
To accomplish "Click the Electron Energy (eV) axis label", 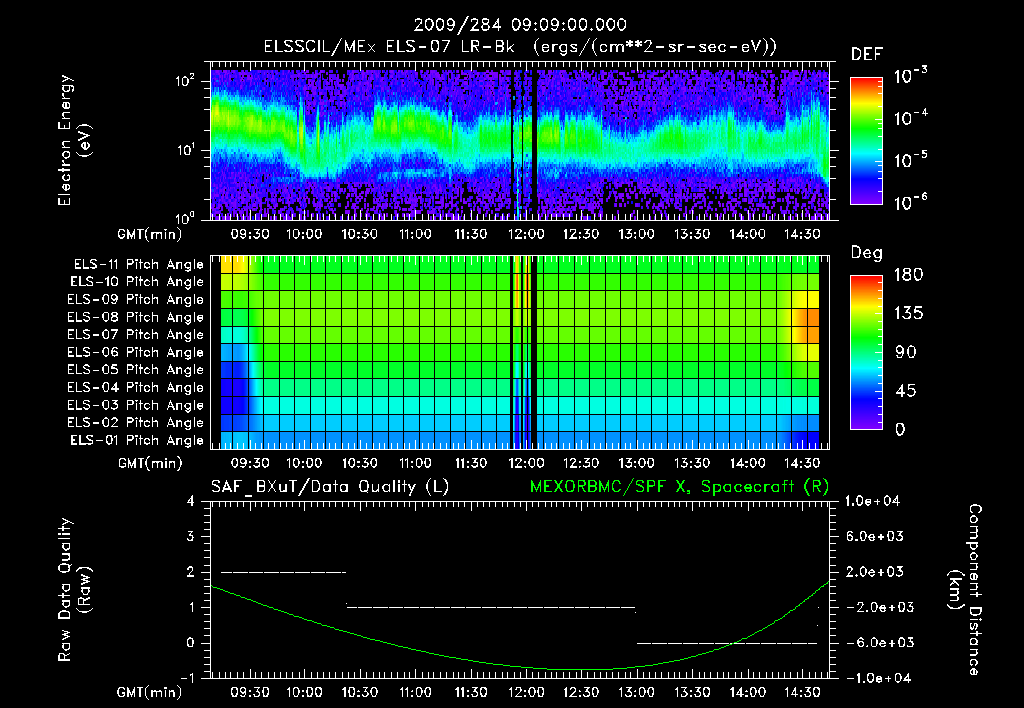I will click(74, 140).
